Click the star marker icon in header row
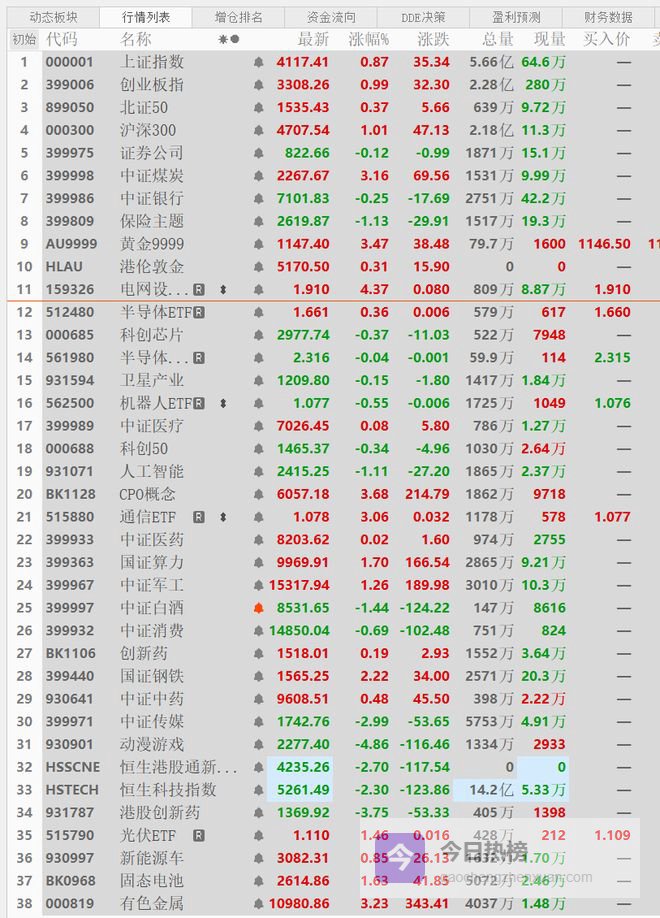 223,39
